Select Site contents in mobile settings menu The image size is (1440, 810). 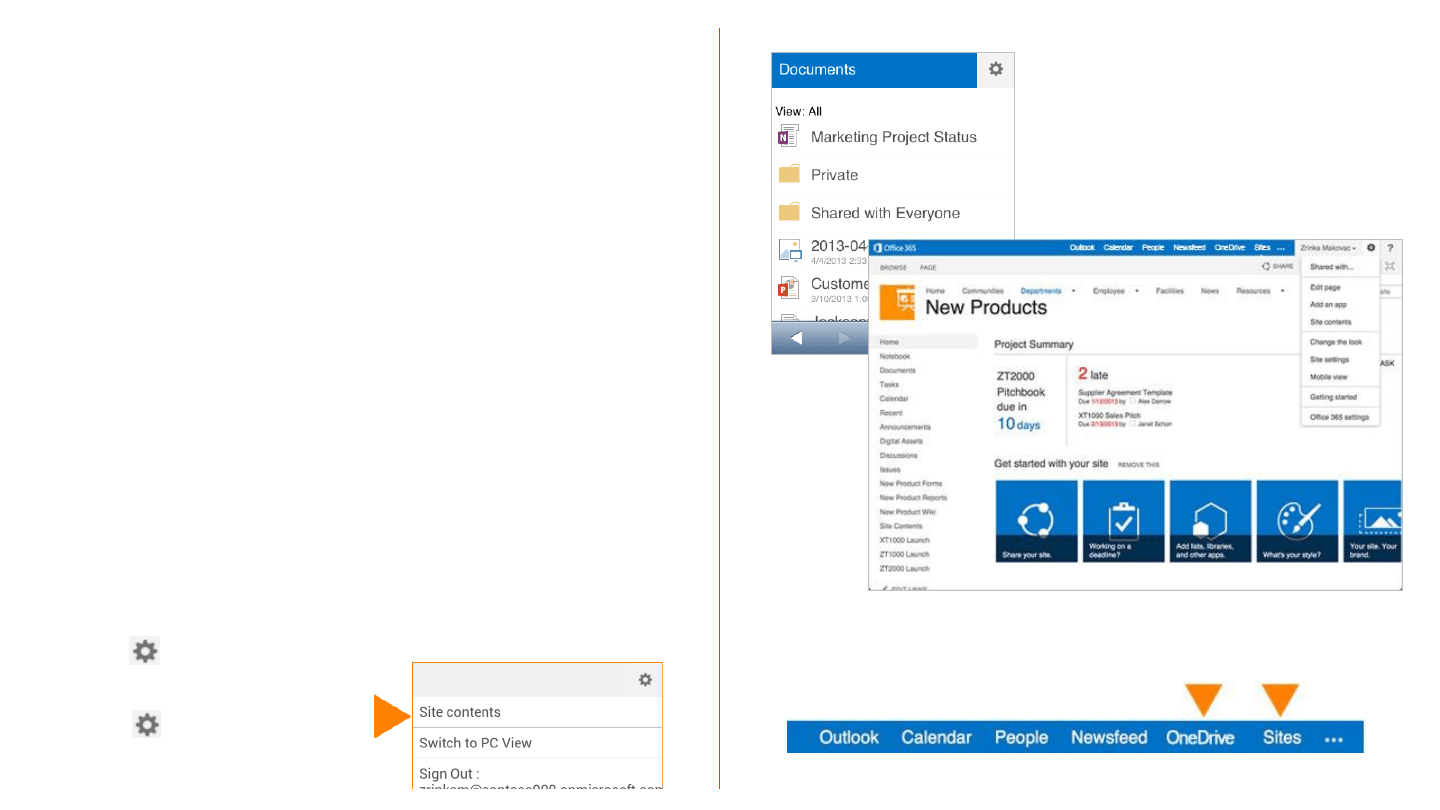pyautogui.click(x=460, y=712)
